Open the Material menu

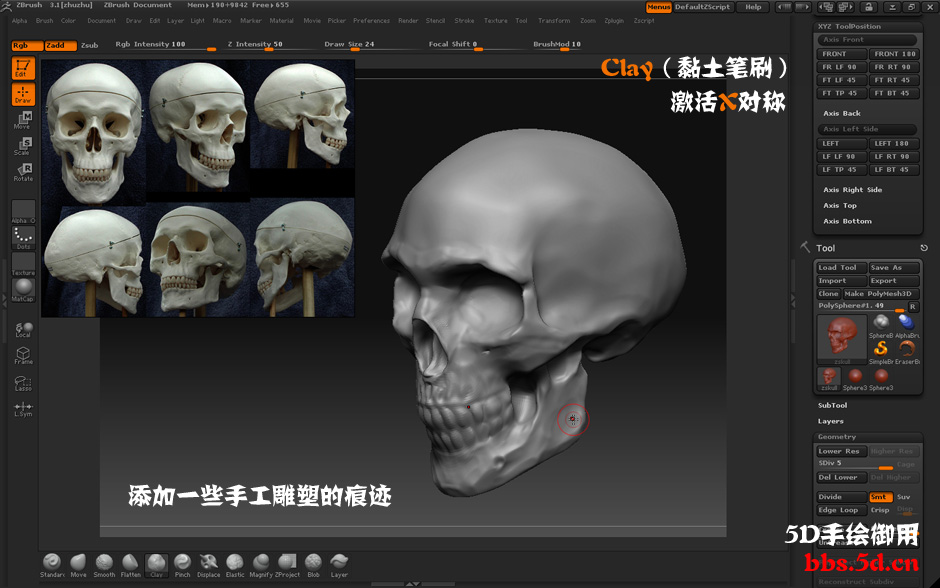[x=281, y=20]
